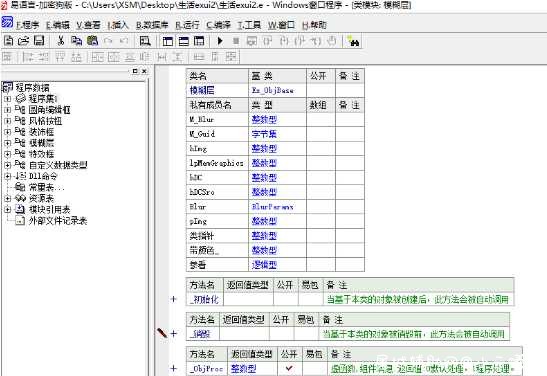Toggle 易包 cell for _ObjProc method
547x376 pixels.
point(315,368)
